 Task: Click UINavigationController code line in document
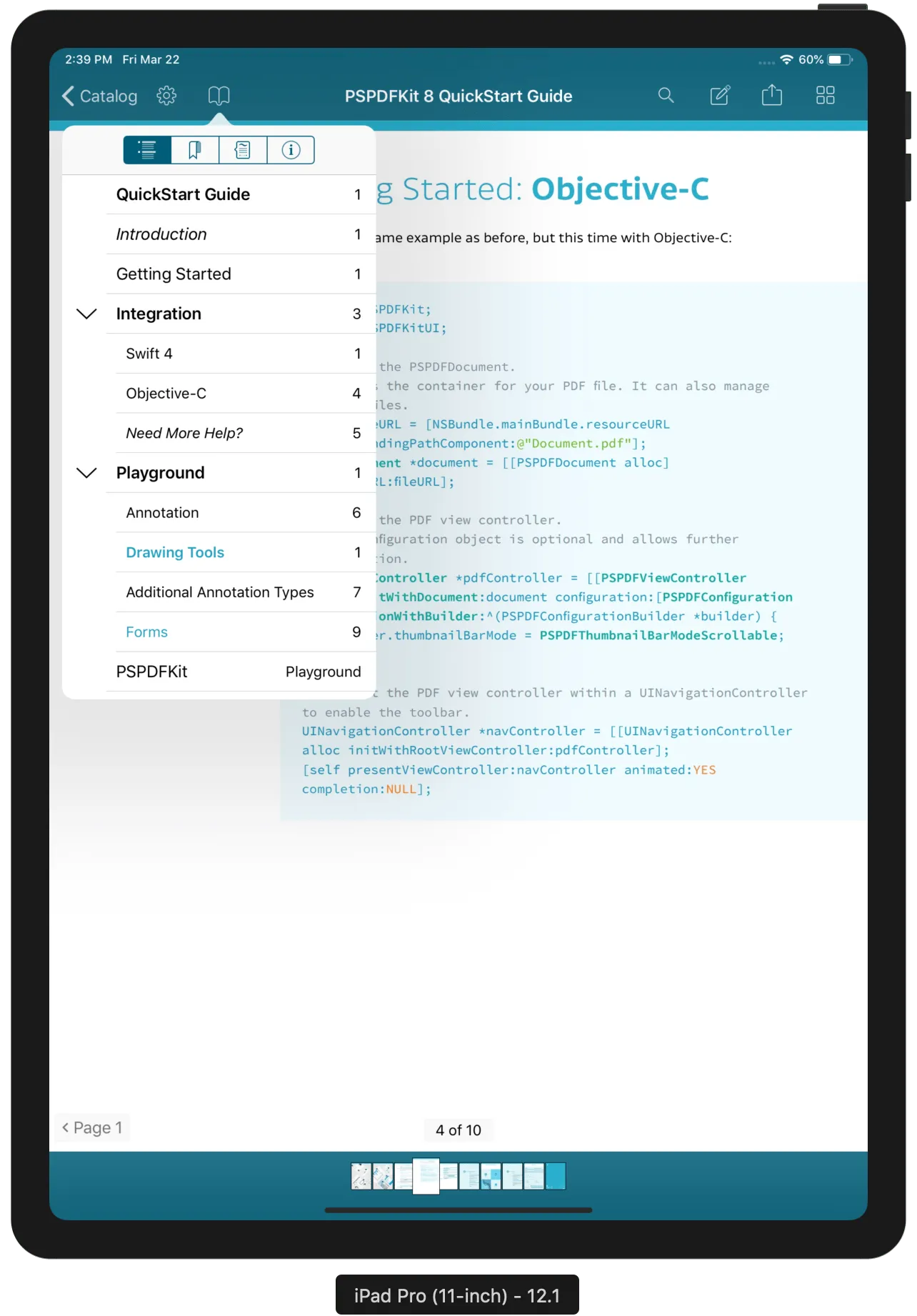[547, 731]
